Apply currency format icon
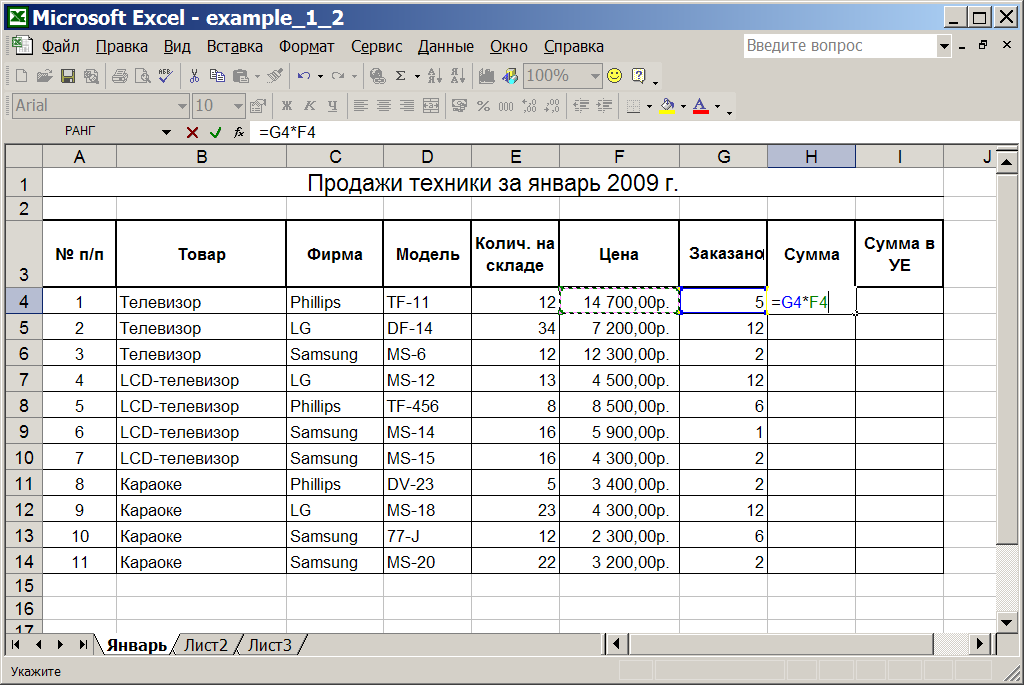 460,106
